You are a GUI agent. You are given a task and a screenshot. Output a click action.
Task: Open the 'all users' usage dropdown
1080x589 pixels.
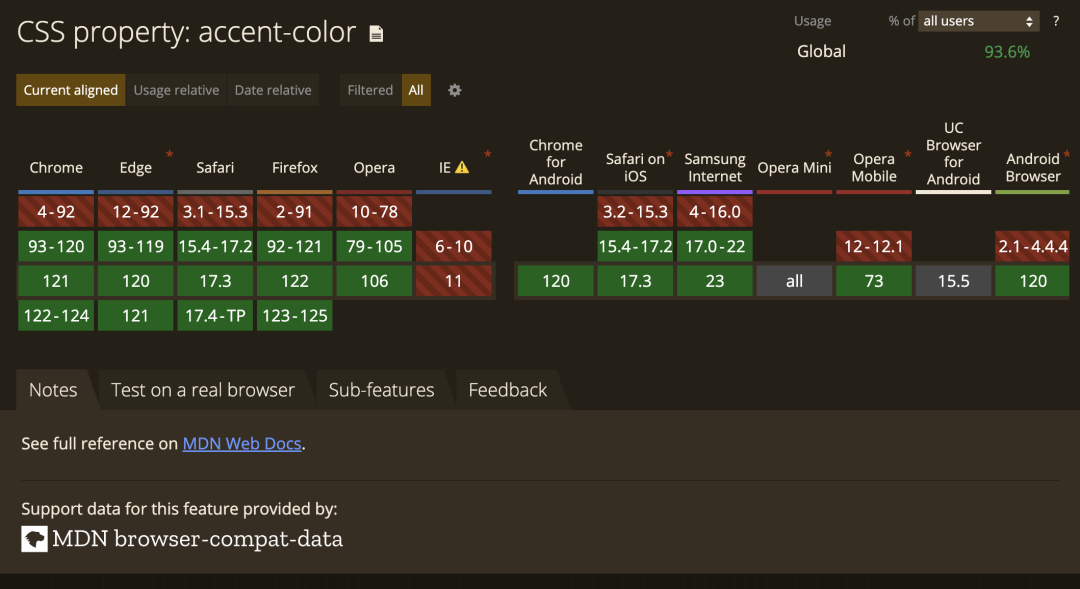(979, 21)
